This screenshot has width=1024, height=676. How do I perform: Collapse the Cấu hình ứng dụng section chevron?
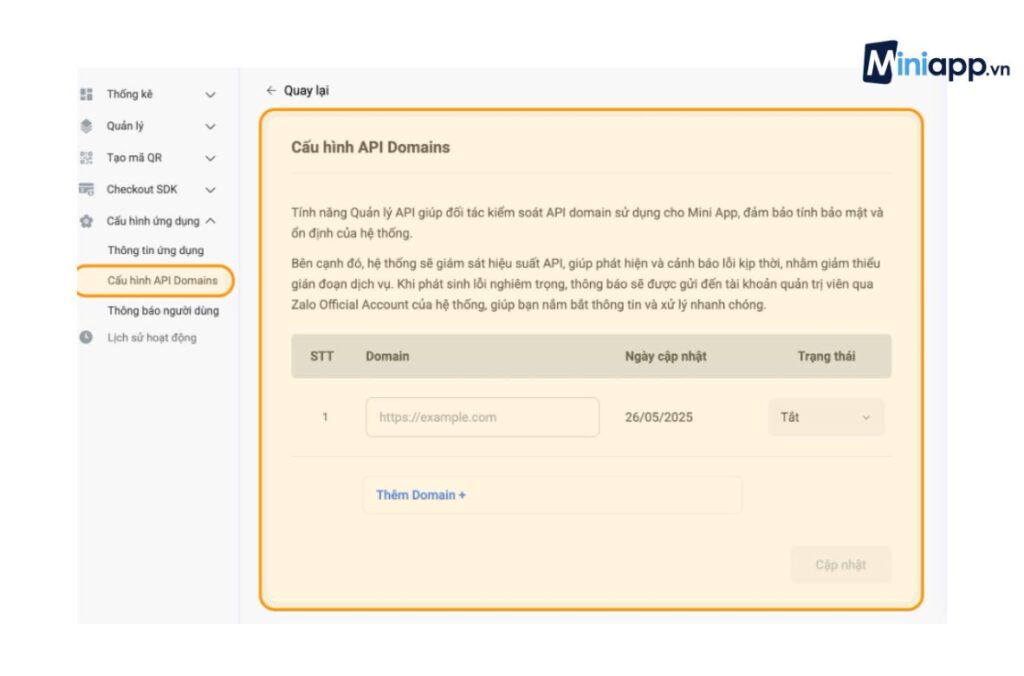tap(210, 221)
